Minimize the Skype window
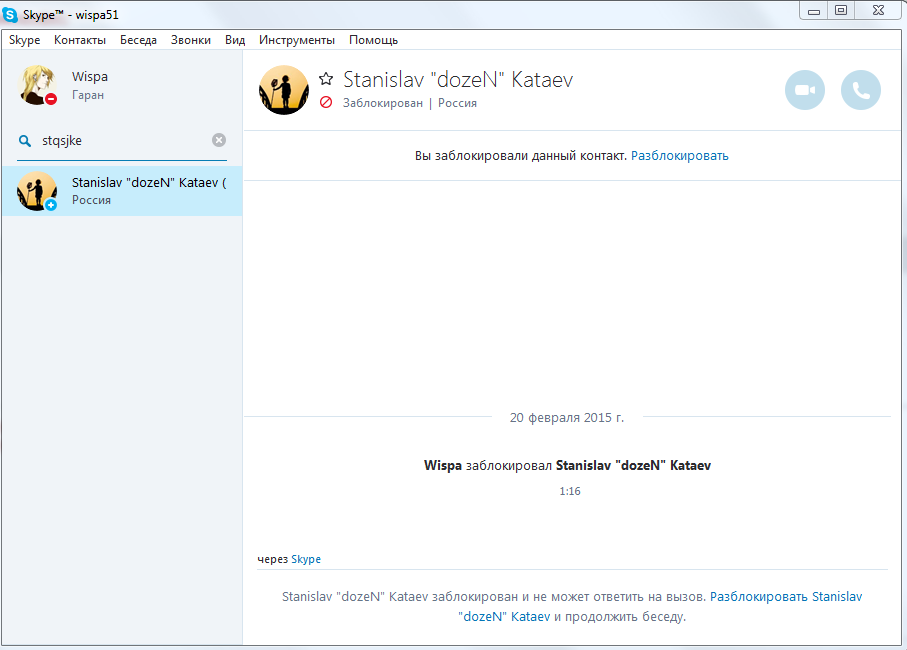Image resolution: width=907 pixels, height=650 pixels. tap(814, 11)
